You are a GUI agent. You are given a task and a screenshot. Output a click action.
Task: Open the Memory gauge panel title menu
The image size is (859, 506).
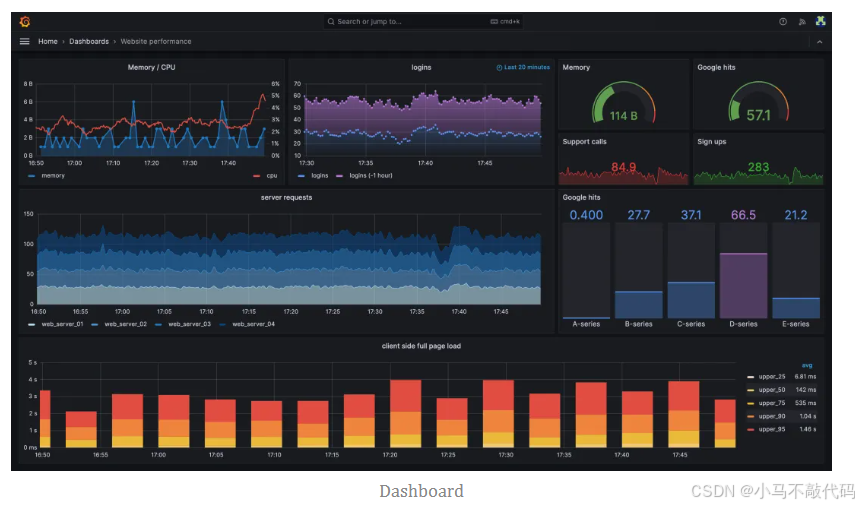576,67
